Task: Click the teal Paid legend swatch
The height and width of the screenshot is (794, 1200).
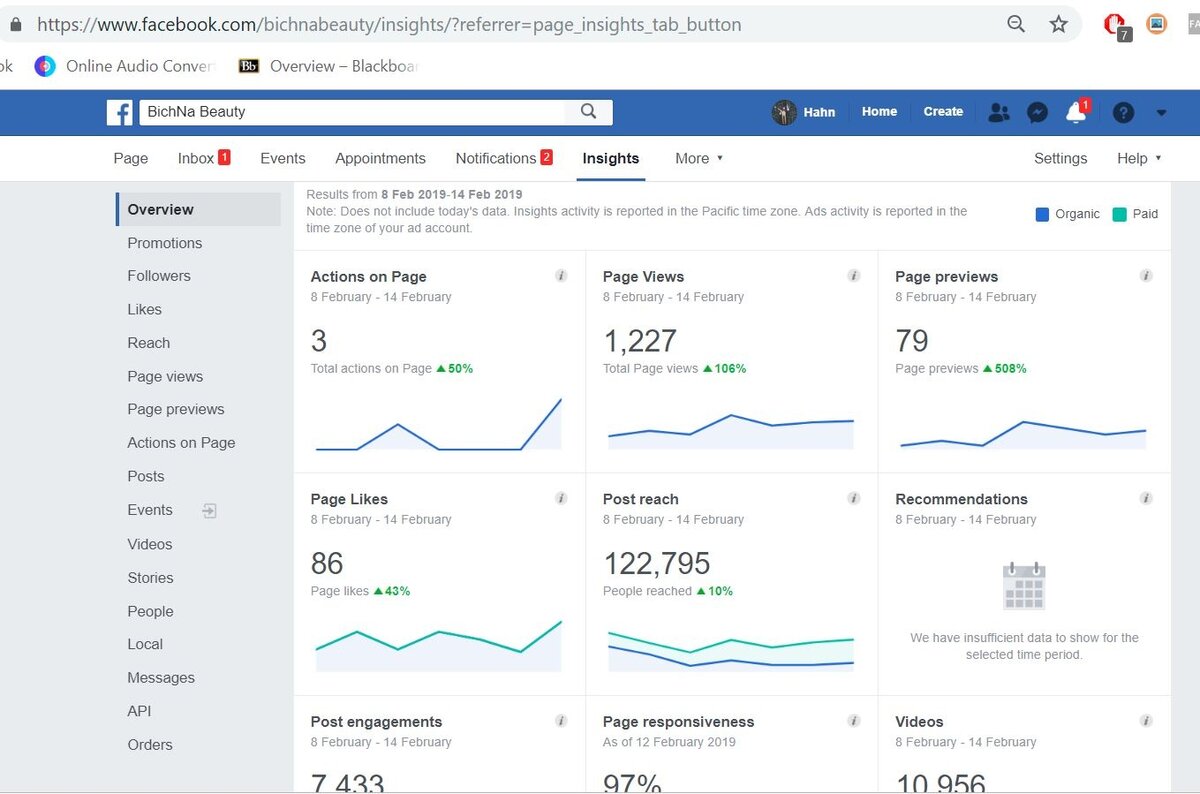Action: (1119, 214)
